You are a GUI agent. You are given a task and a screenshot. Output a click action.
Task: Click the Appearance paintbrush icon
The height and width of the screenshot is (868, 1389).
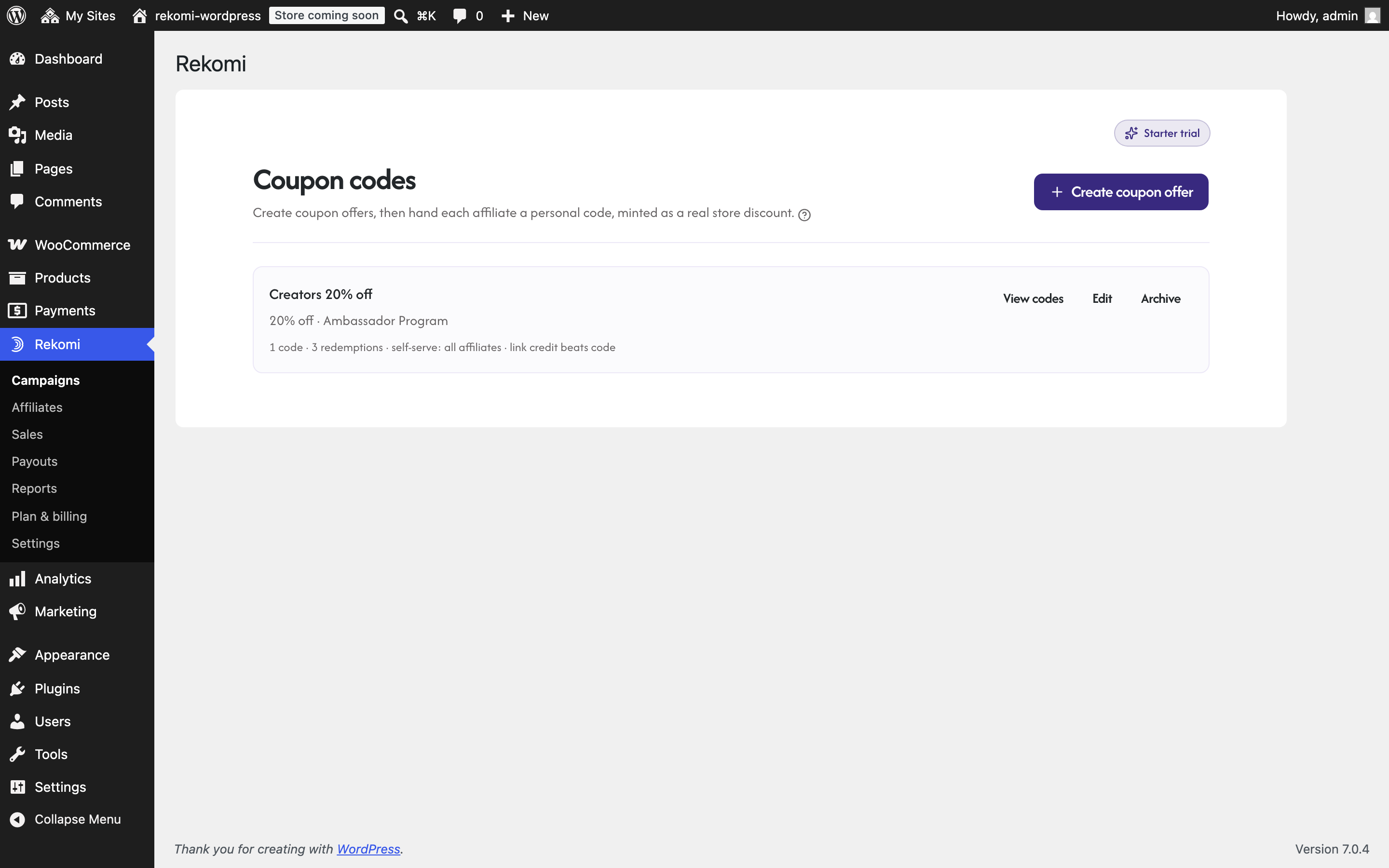click(17, 655)
